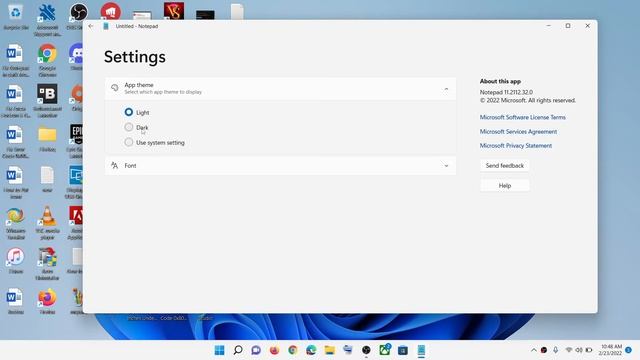Open File Explorer from the taskbar
Screen dimensions: 640x360
329,350
